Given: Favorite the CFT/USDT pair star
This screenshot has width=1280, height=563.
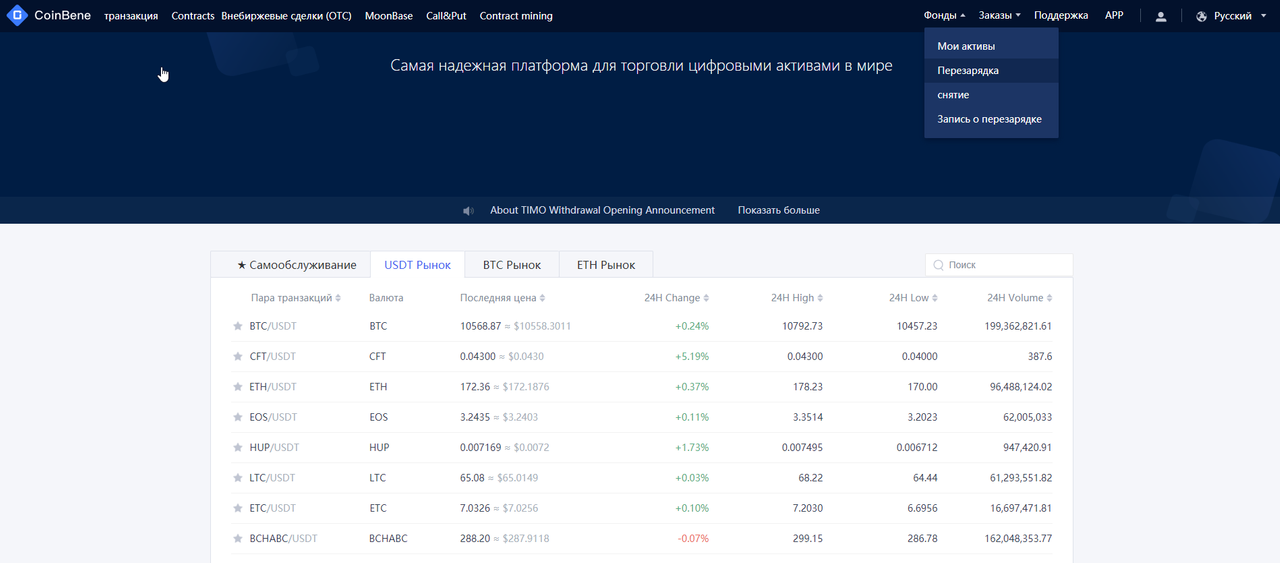Looking at the screenshot, I should click(x=238, y=356).
